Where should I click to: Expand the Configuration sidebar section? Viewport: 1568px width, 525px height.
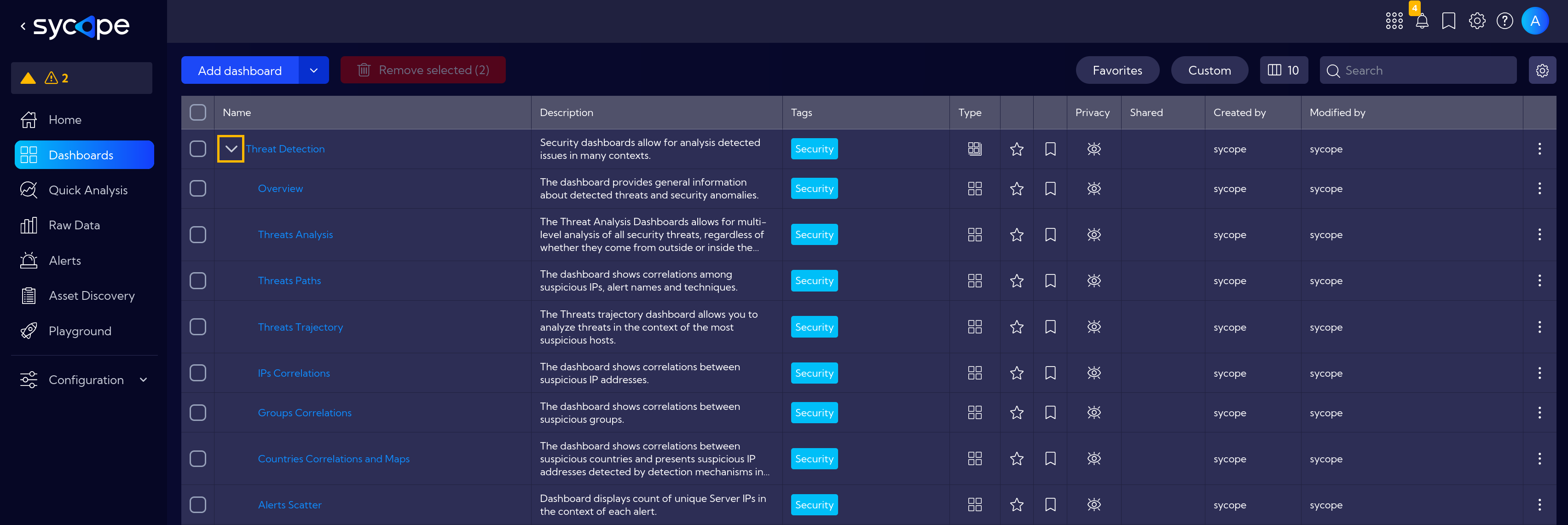click(x=85, y=380)
